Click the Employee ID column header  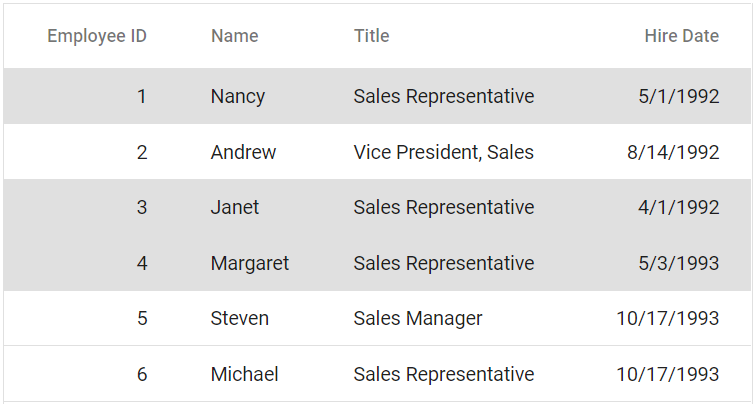point(97,36)
